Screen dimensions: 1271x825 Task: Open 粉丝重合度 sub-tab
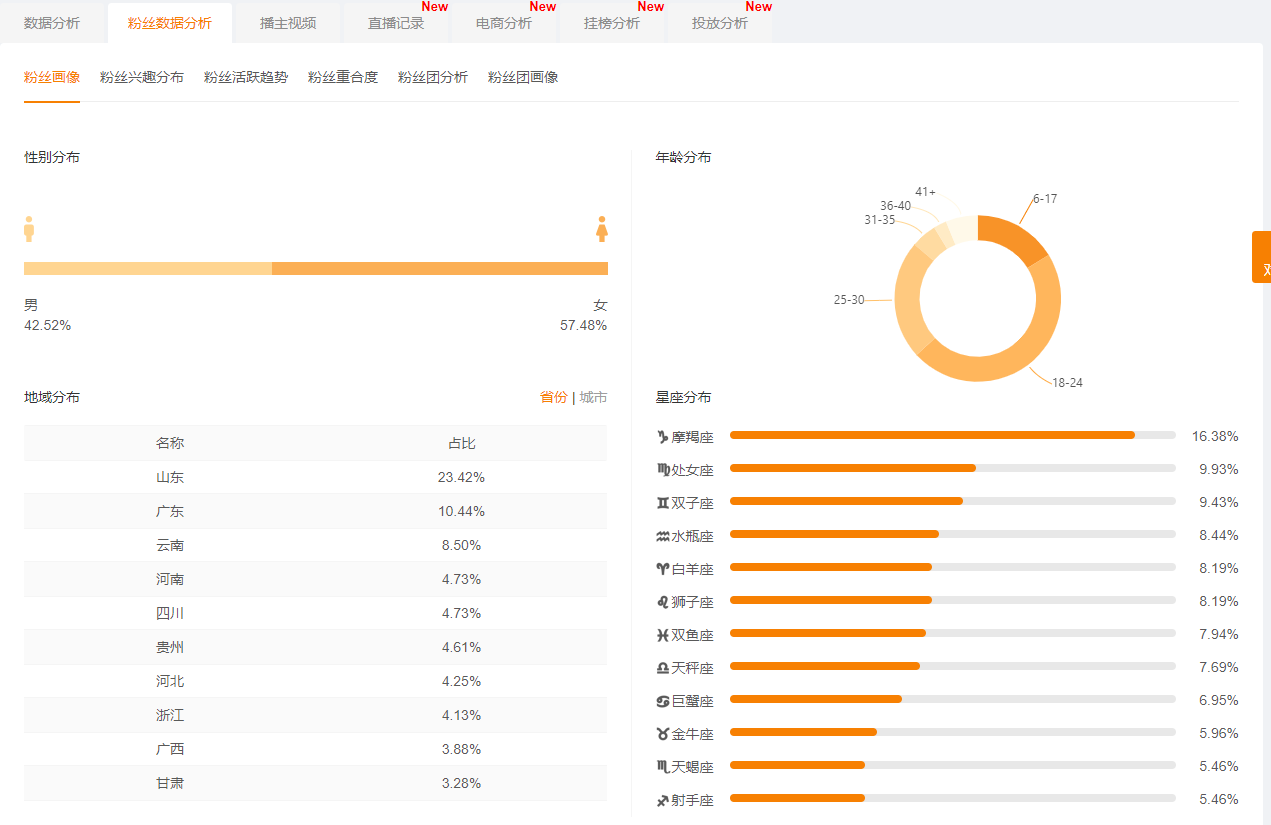(343, 77)
